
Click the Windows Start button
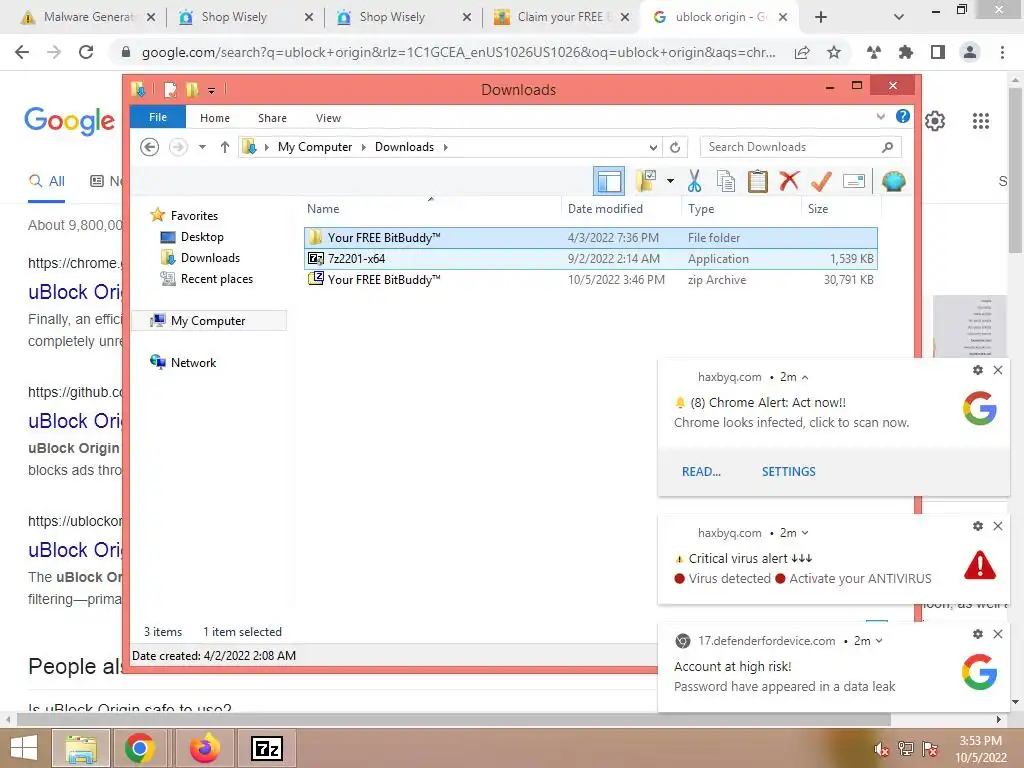[x=24, y=748]
